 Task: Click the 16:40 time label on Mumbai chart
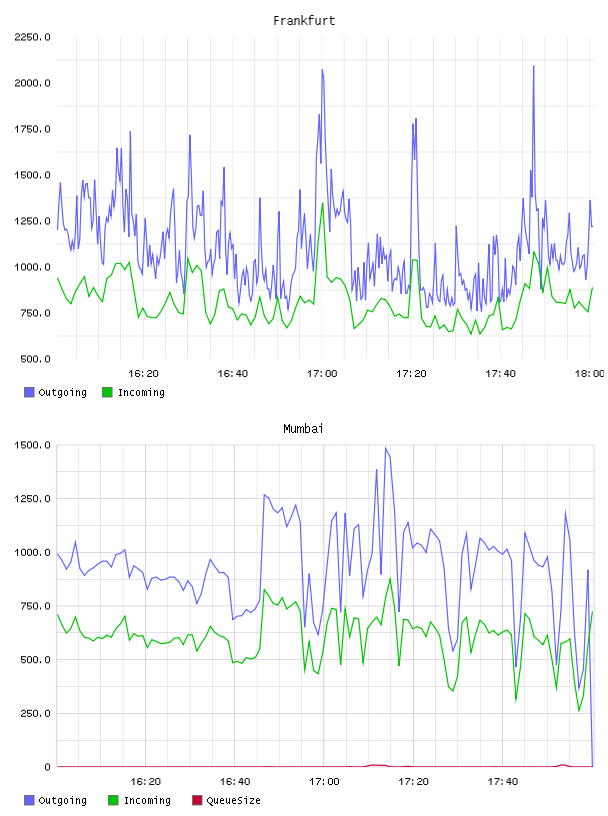235,782
